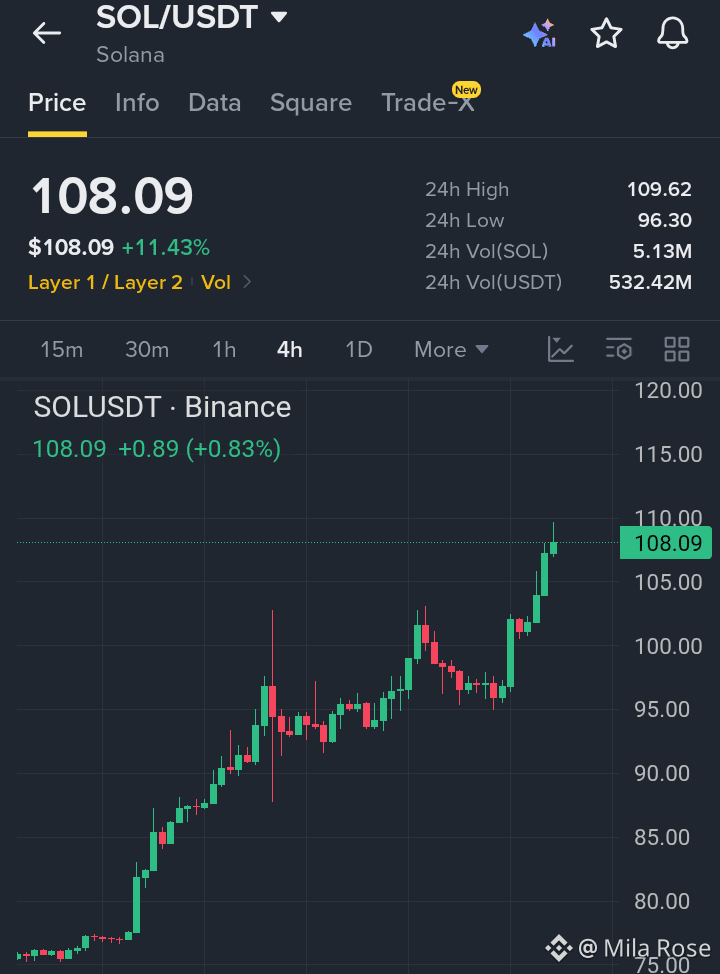
Task: Switch to the Square tab
Action: [311, 102]
